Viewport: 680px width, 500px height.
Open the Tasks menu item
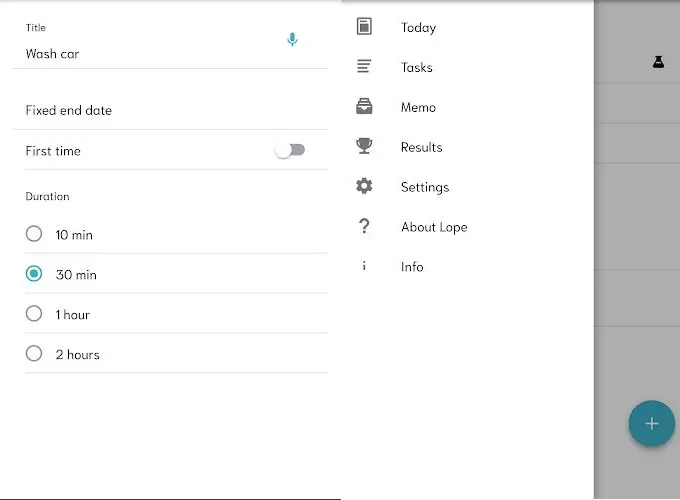click(468, 67)
